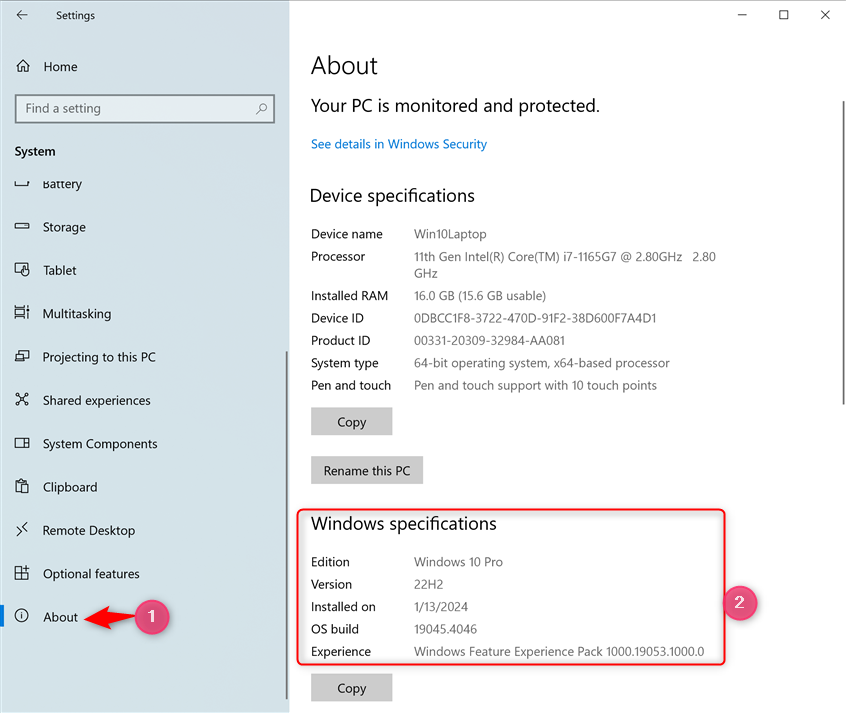Click the version value 22H2
This screenshot has width=846, height=713.
point(428,585)
